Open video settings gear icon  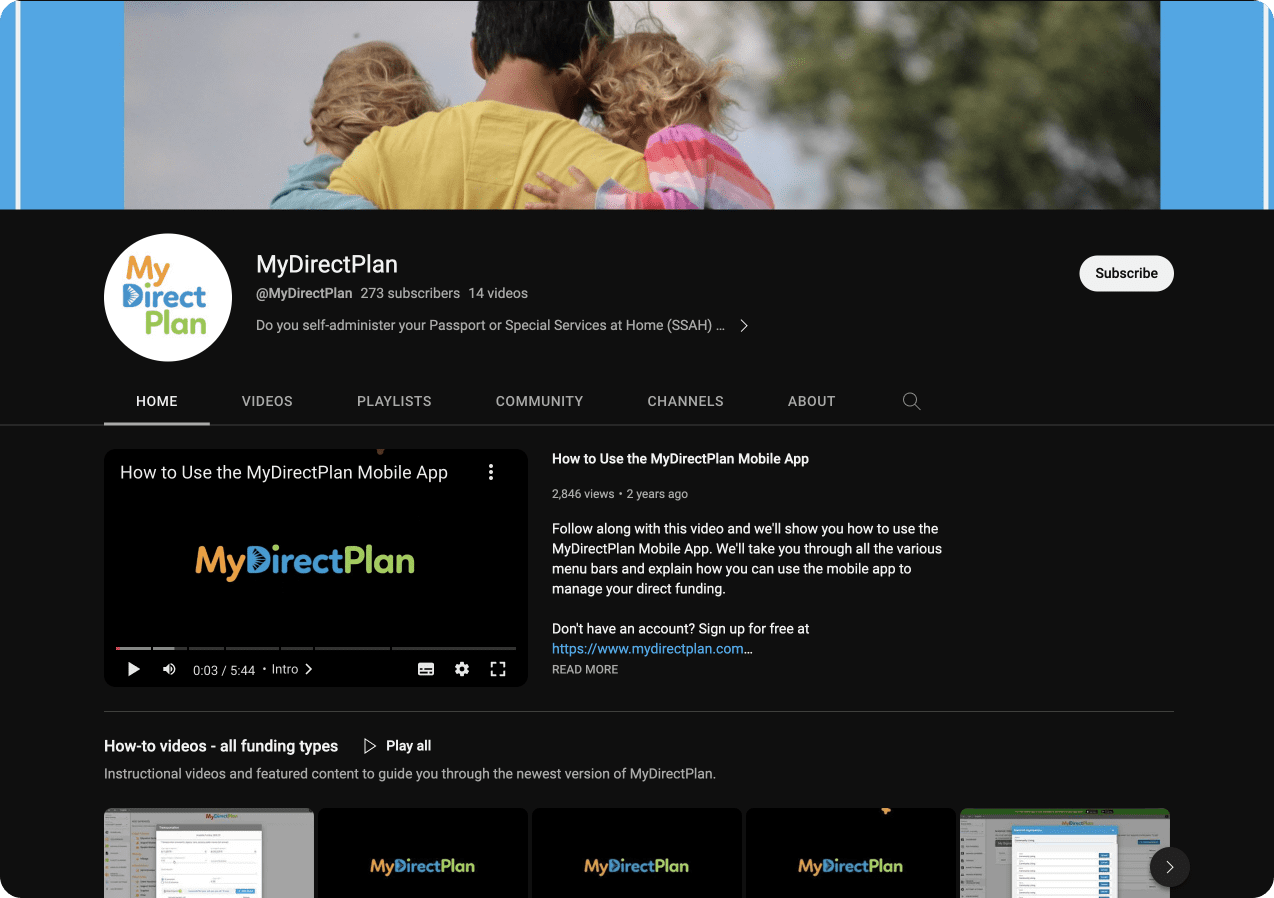(462, 669)
